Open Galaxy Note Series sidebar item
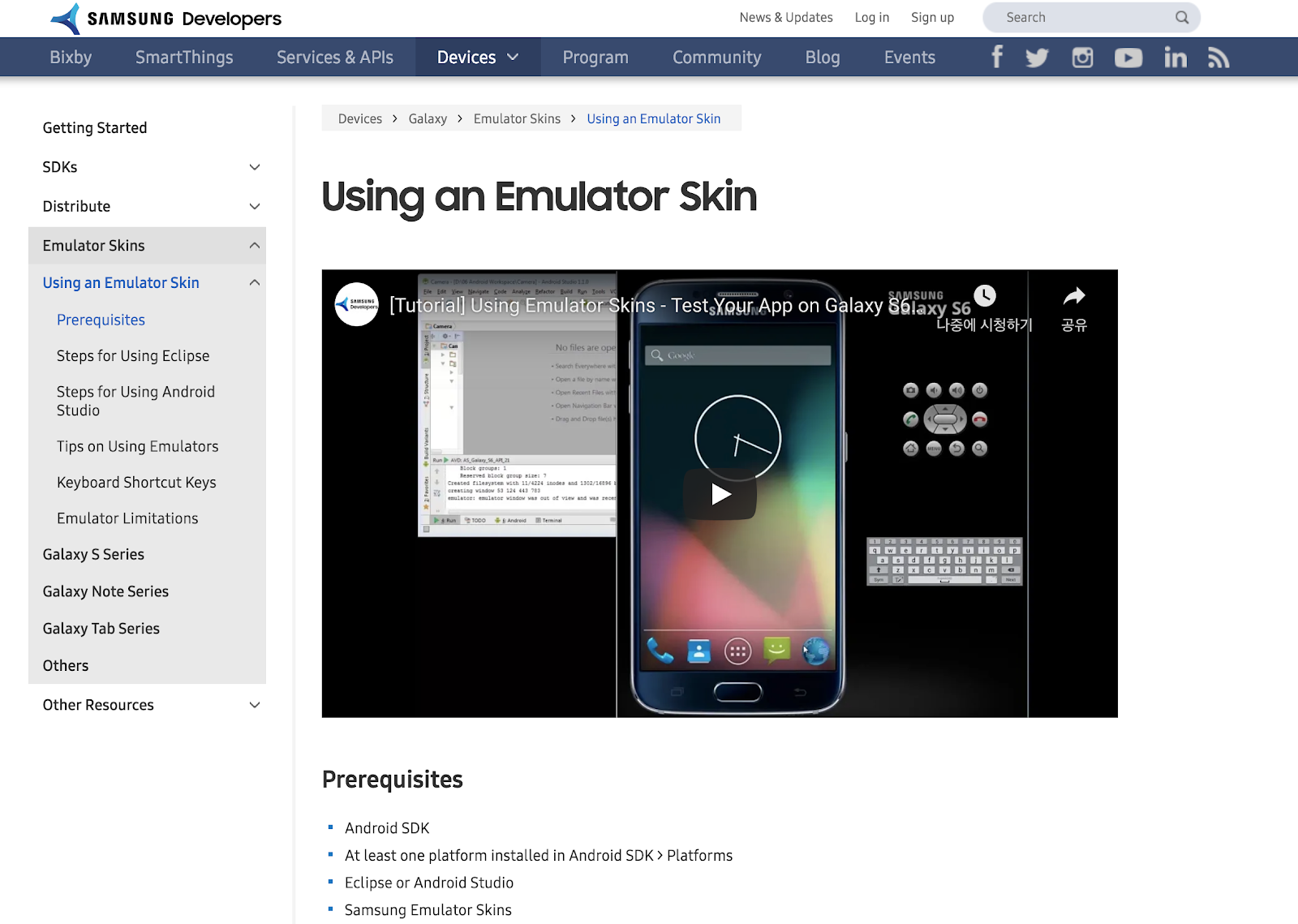Screen dimensions: 1298x924 pos(105,591)
